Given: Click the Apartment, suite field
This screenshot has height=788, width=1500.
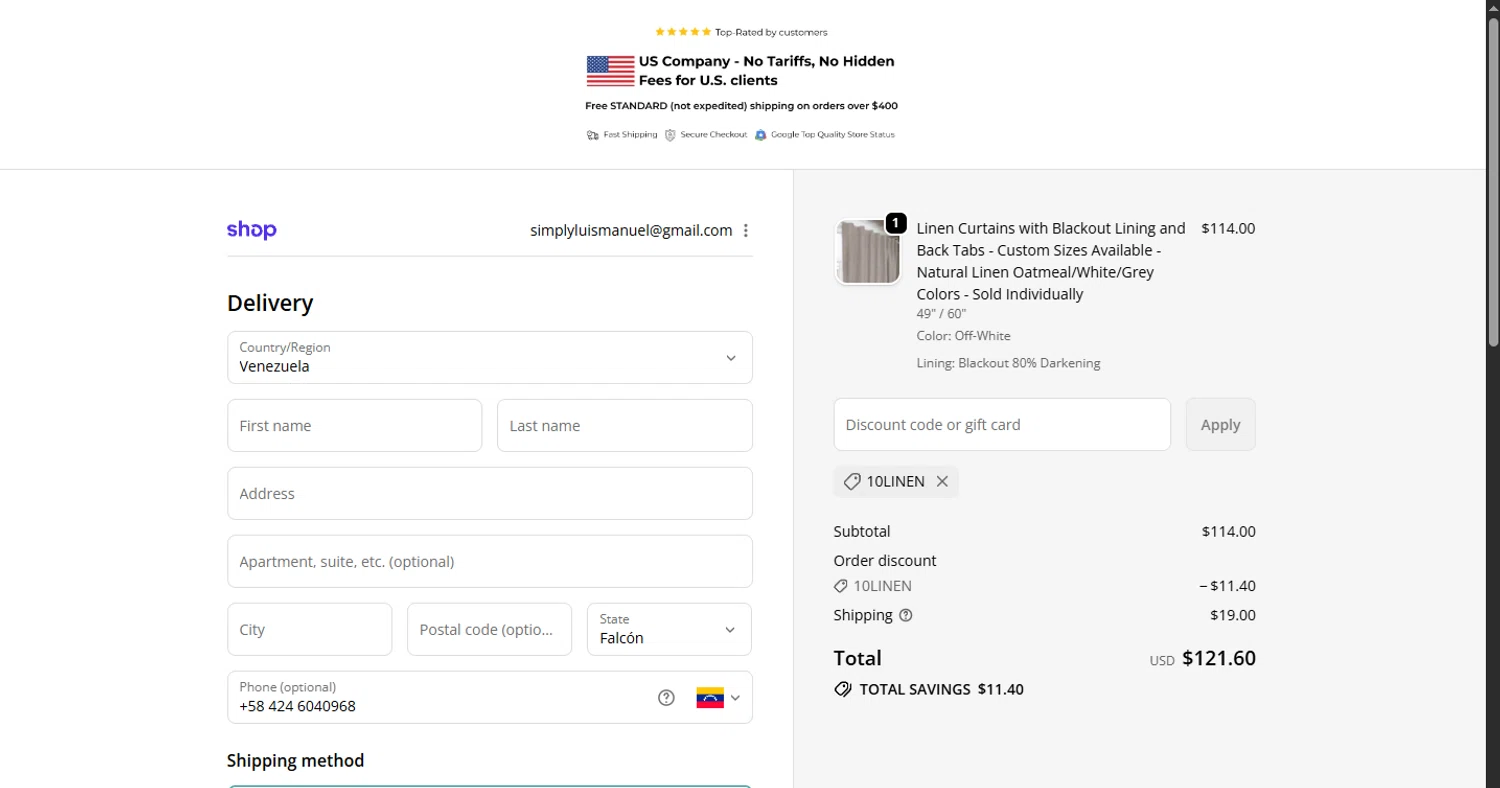Looking at the screenshot, I should point(490,561).
